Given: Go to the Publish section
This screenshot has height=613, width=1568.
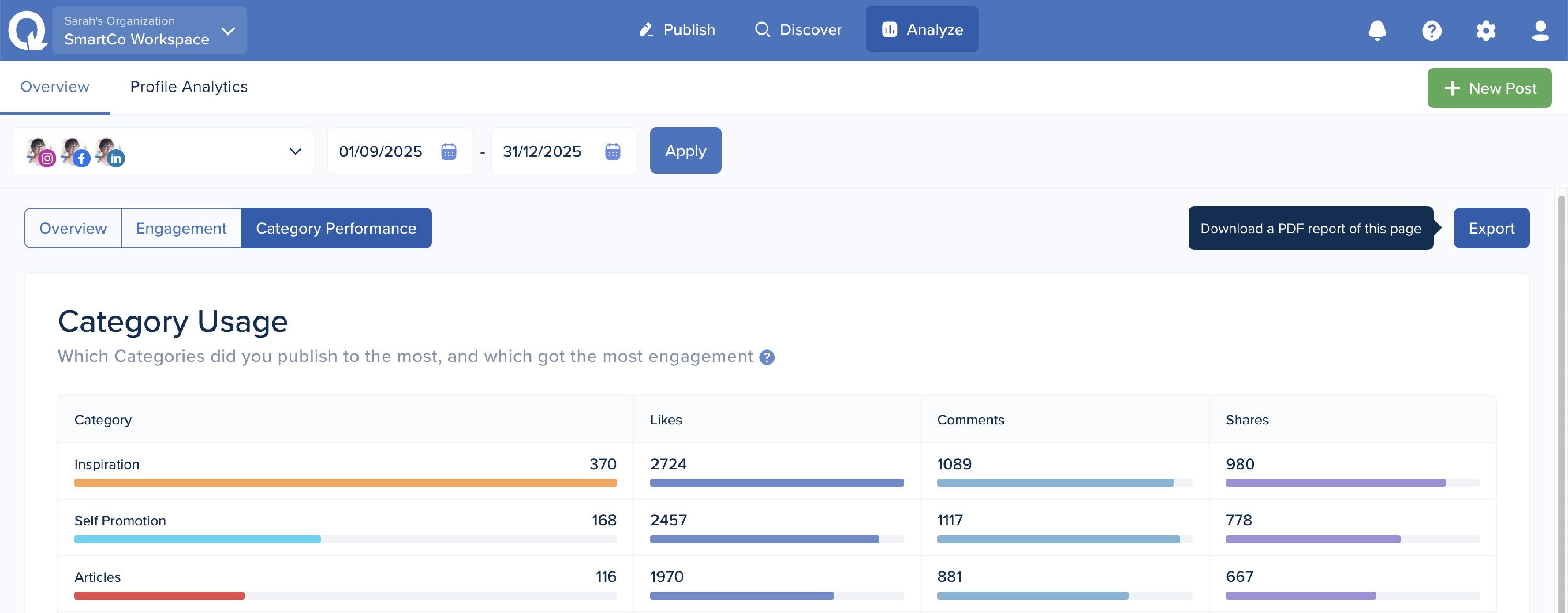Looking at the screenshot, I should point(677,29).
